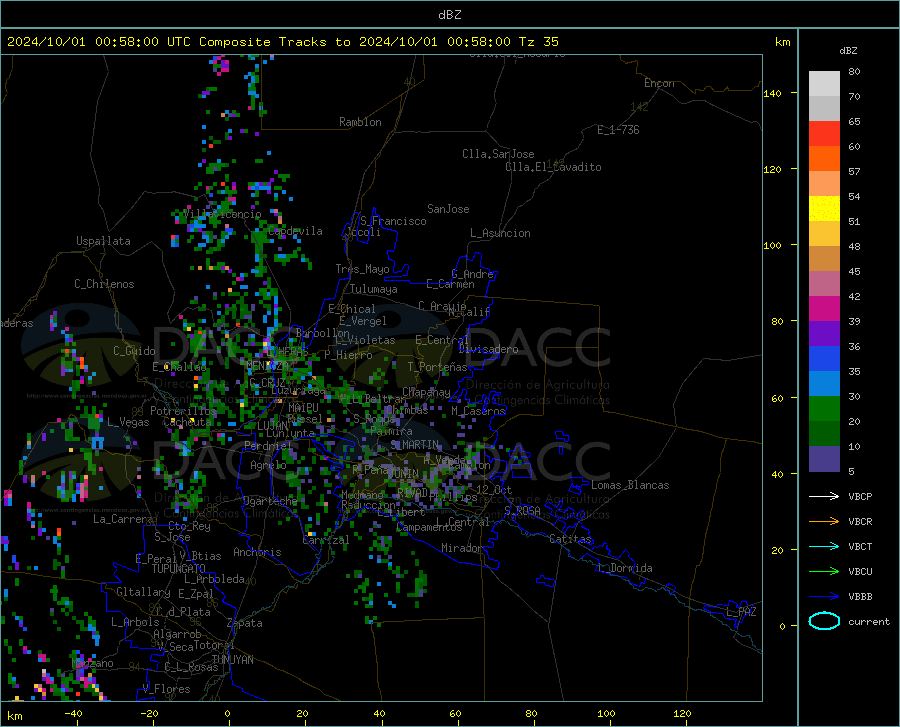
Task: Click the Clla.El_Cavadito map label
Action: (x=553, y=167)
